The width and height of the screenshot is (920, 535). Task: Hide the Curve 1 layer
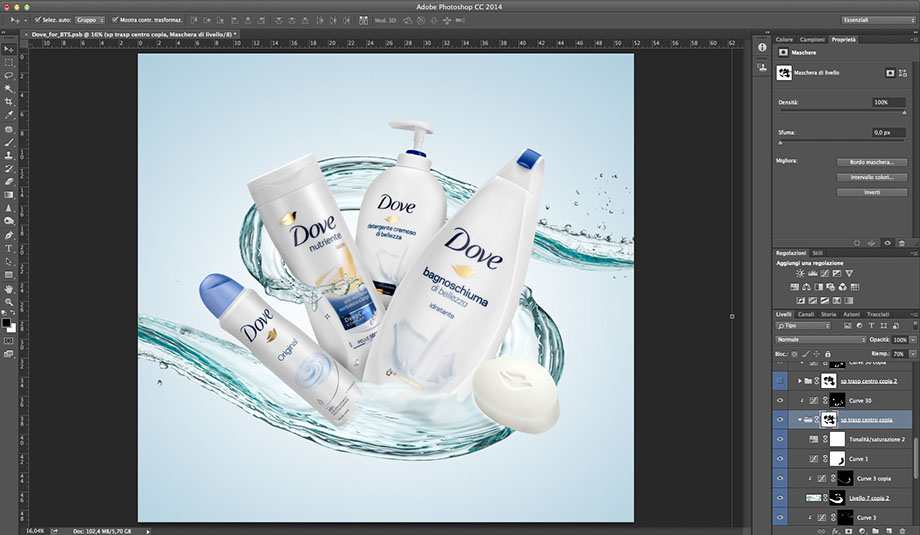780,459
